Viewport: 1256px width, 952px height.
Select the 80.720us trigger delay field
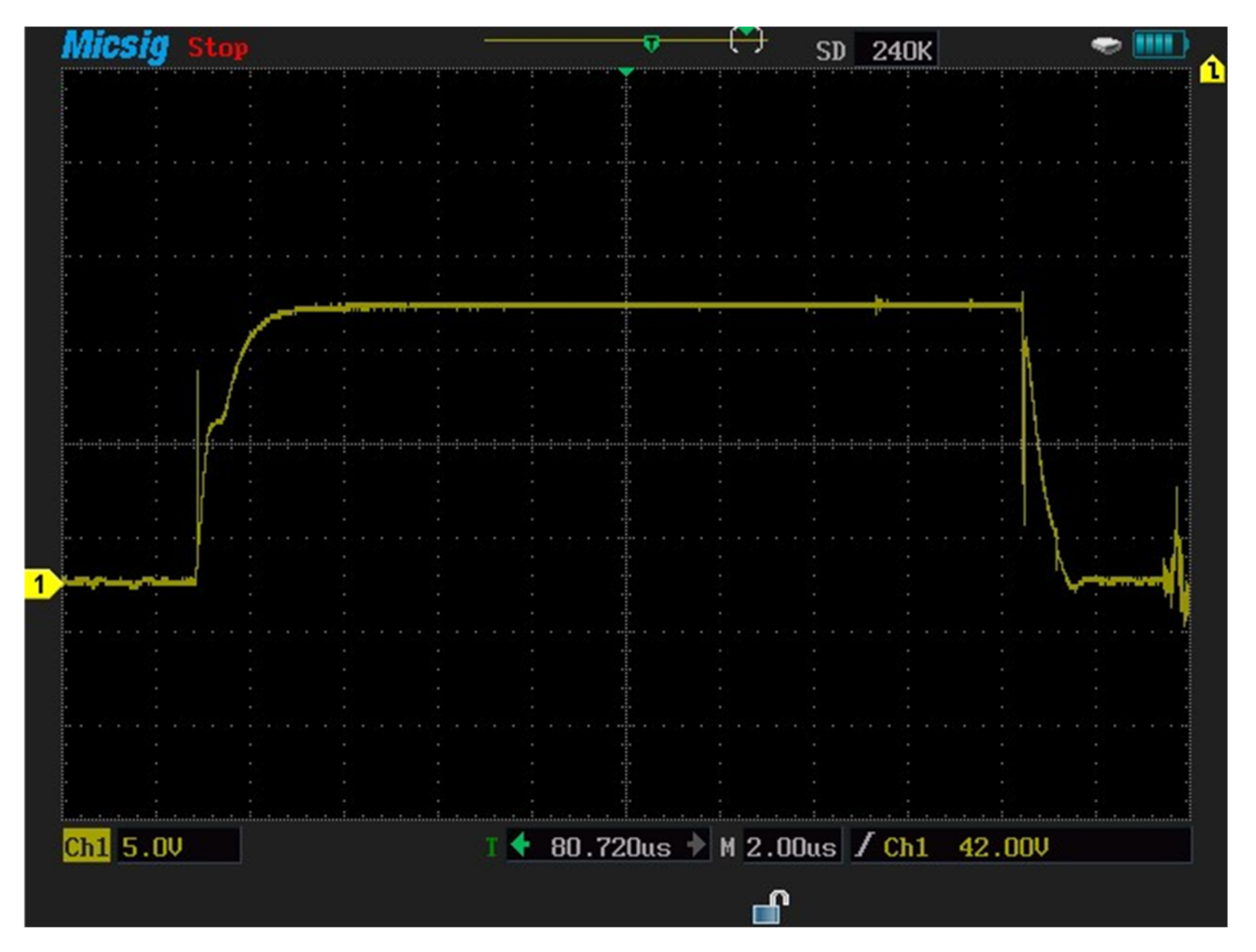click(x=610, y=847)
